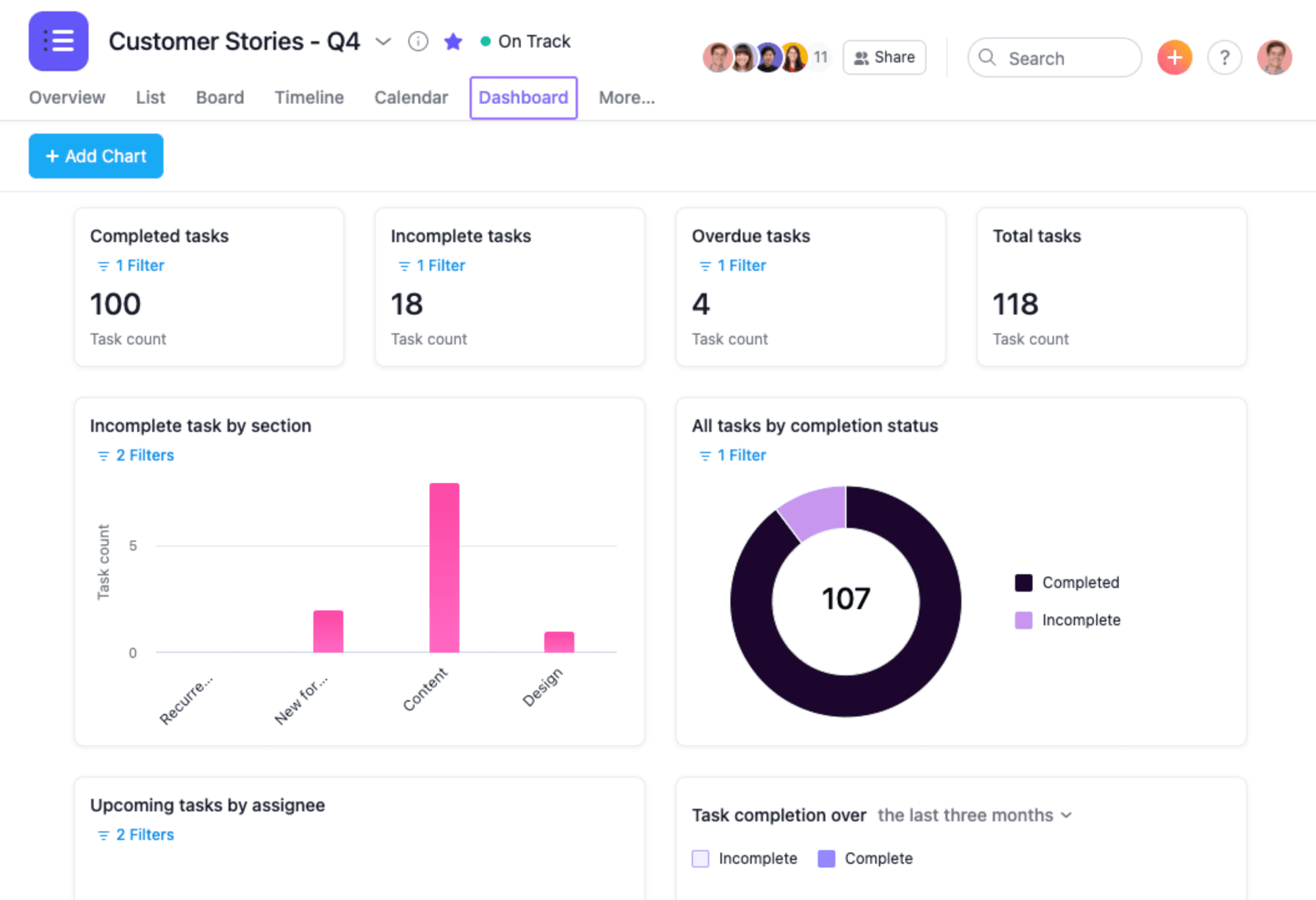The width and height of the screenshot is (1316, 900).
Task: Toggle the favorite star icon
Action: 453,41
